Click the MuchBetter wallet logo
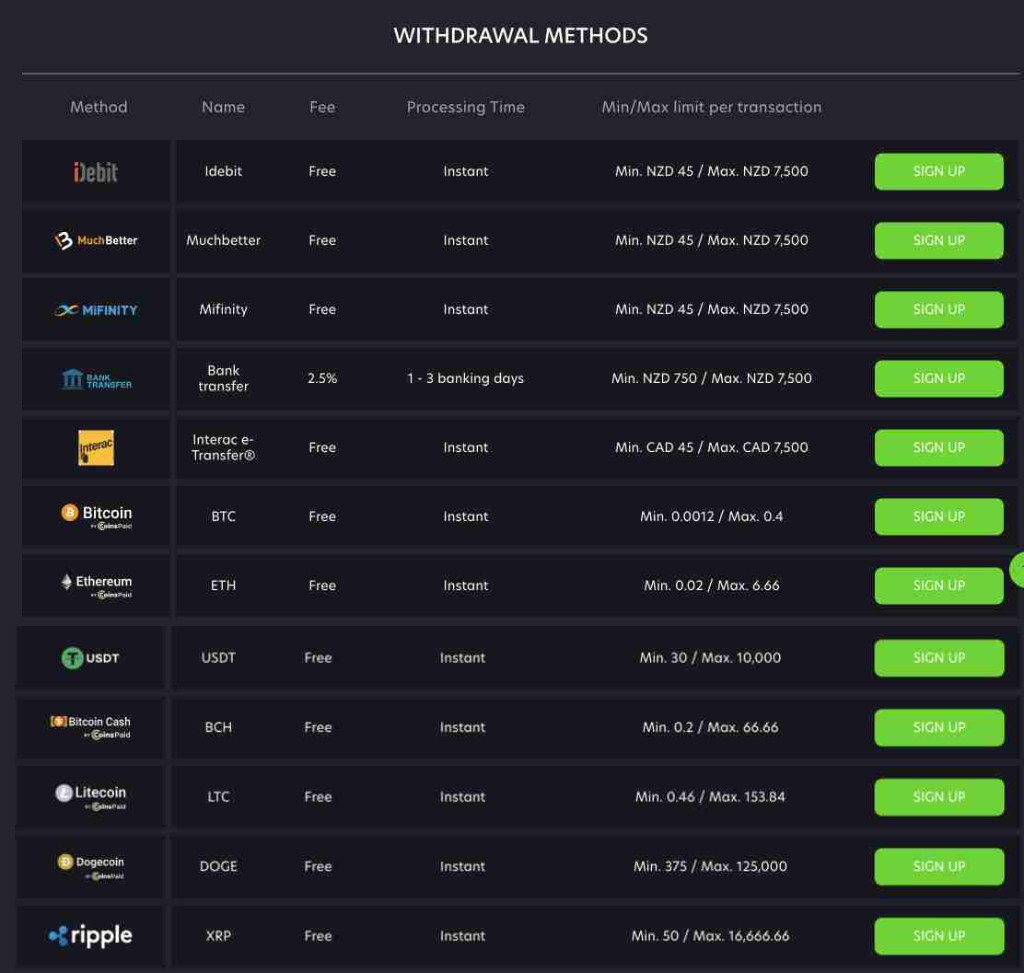 [93, 240]
